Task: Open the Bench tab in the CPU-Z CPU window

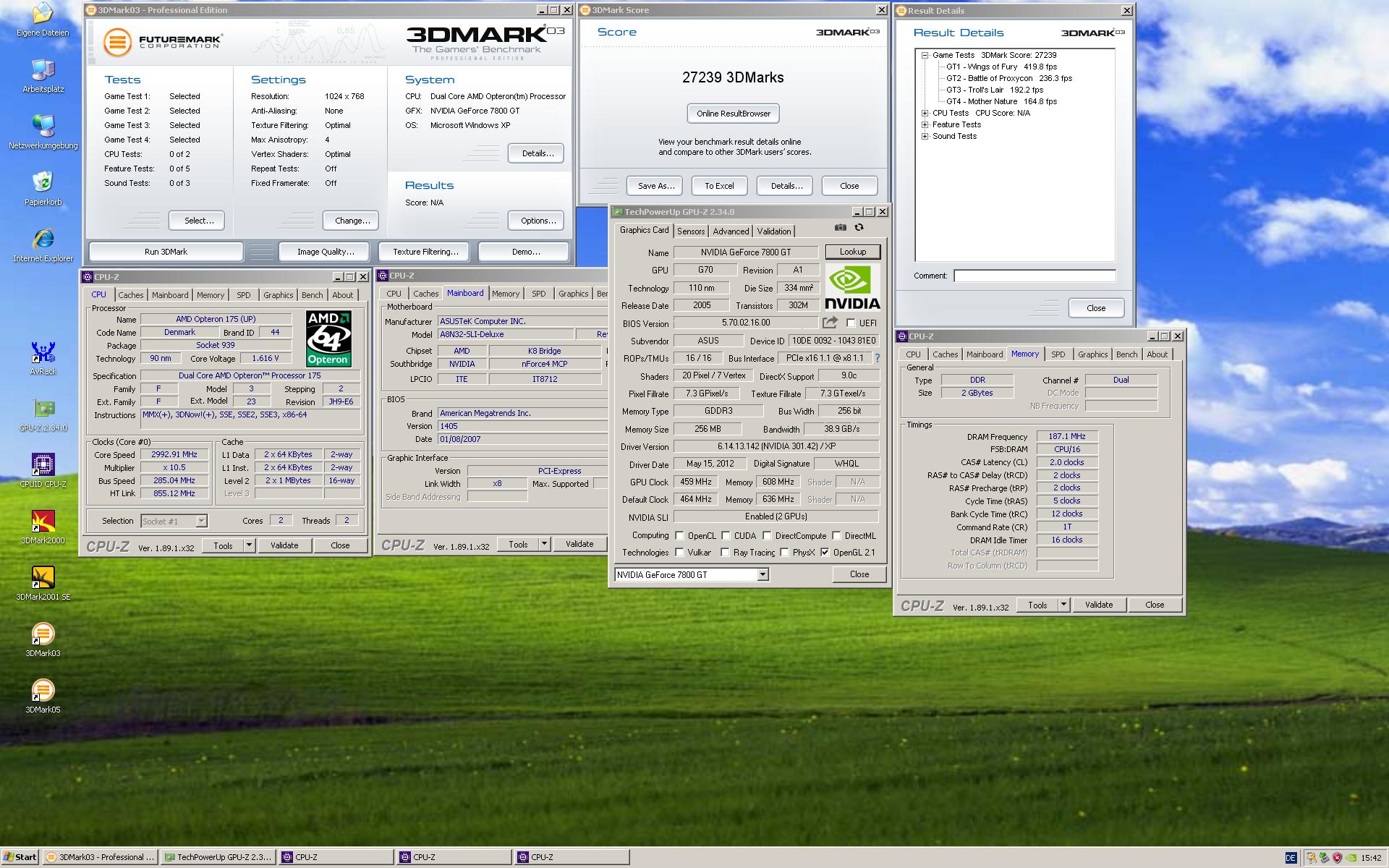Action: click(x=313, y=295)
